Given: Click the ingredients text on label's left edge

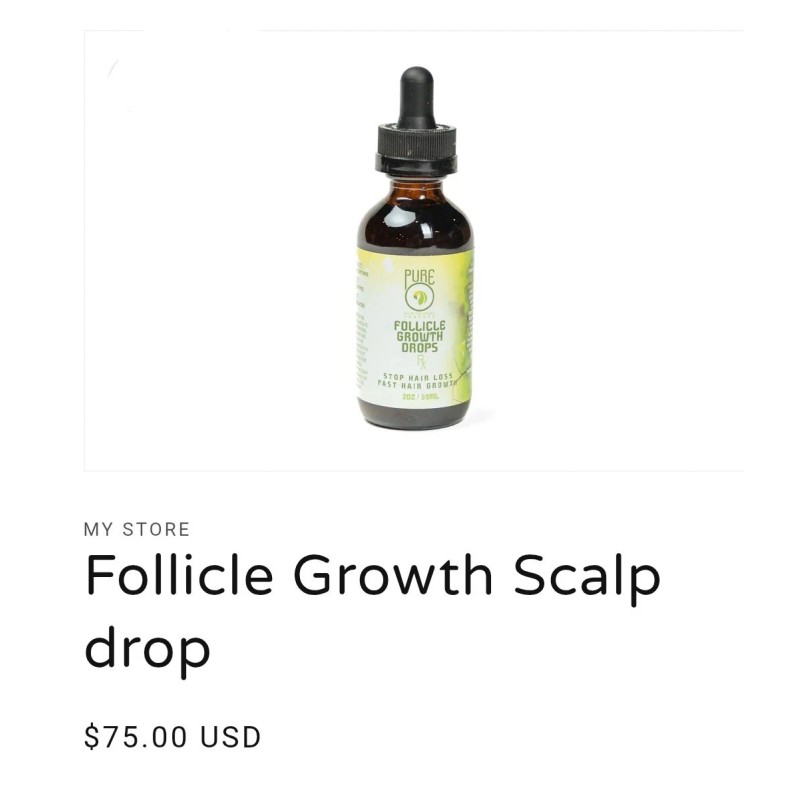Looking at the screenshot, I should (x=361, y=327).
